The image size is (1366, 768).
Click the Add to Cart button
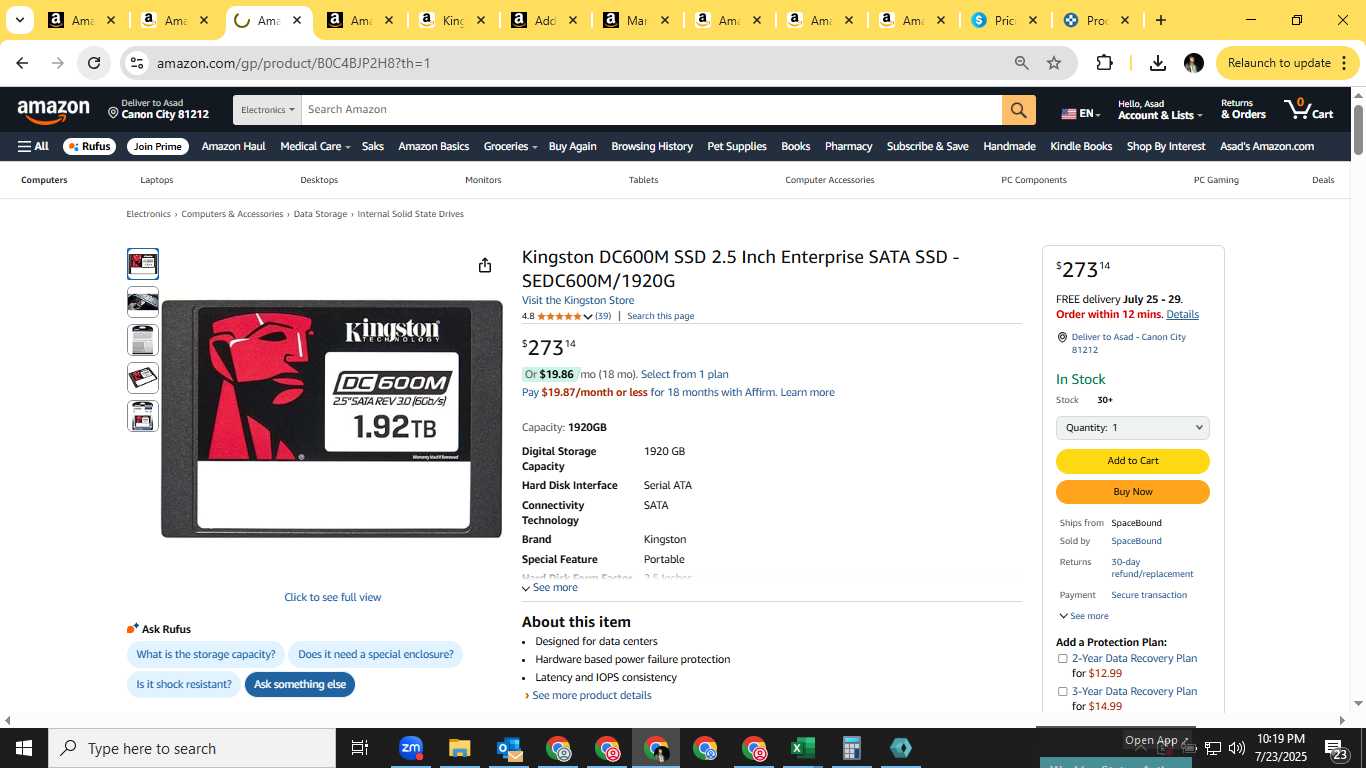(1133, 461)
